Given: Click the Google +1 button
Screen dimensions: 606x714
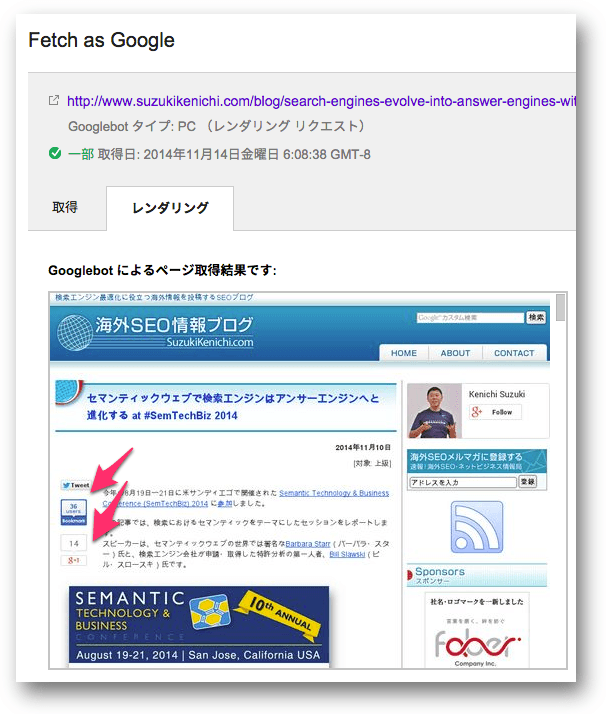Looking at the screenshot, I should click(x=74, y=561).
